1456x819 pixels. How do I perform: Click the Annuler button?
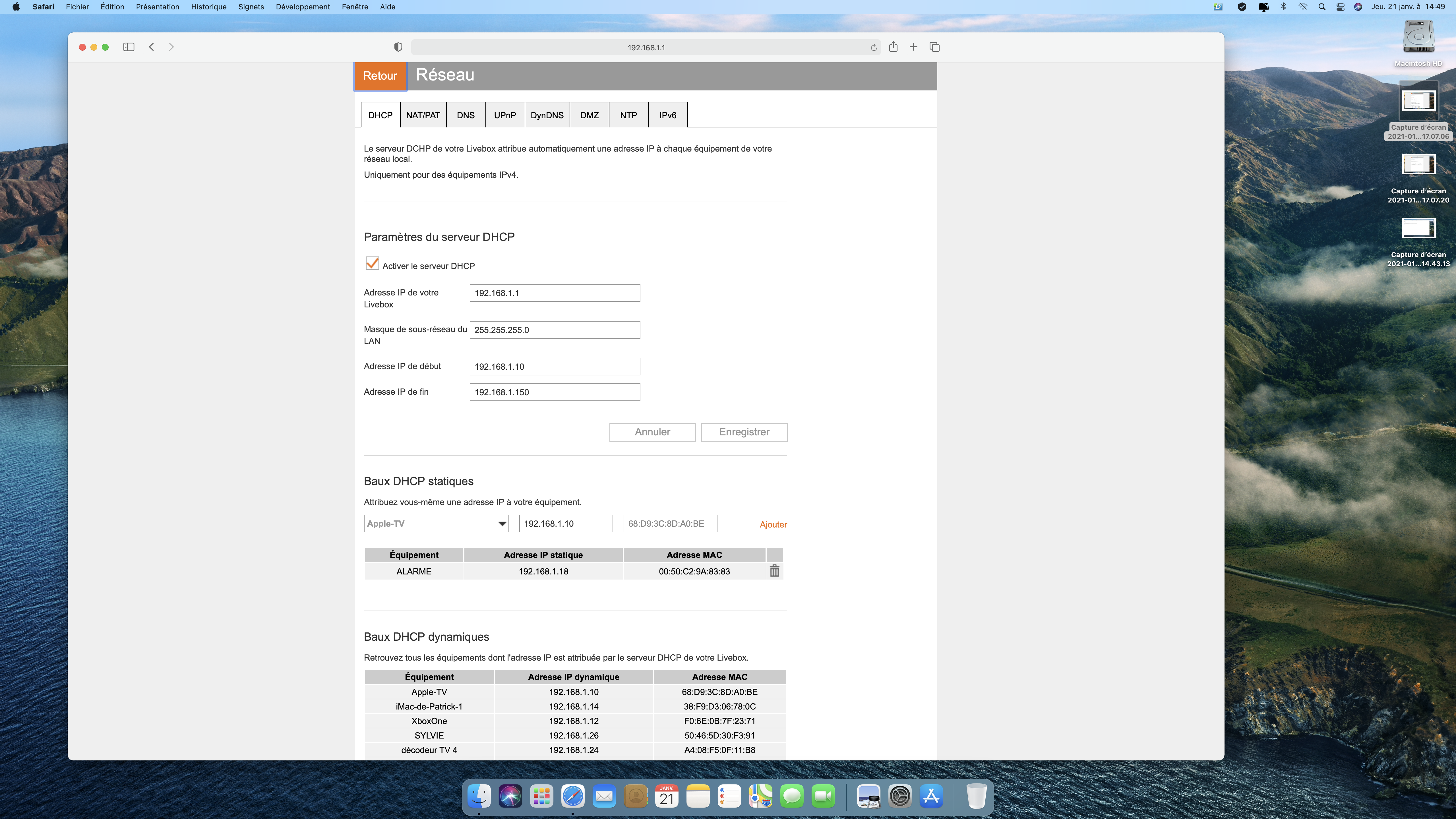652,432
